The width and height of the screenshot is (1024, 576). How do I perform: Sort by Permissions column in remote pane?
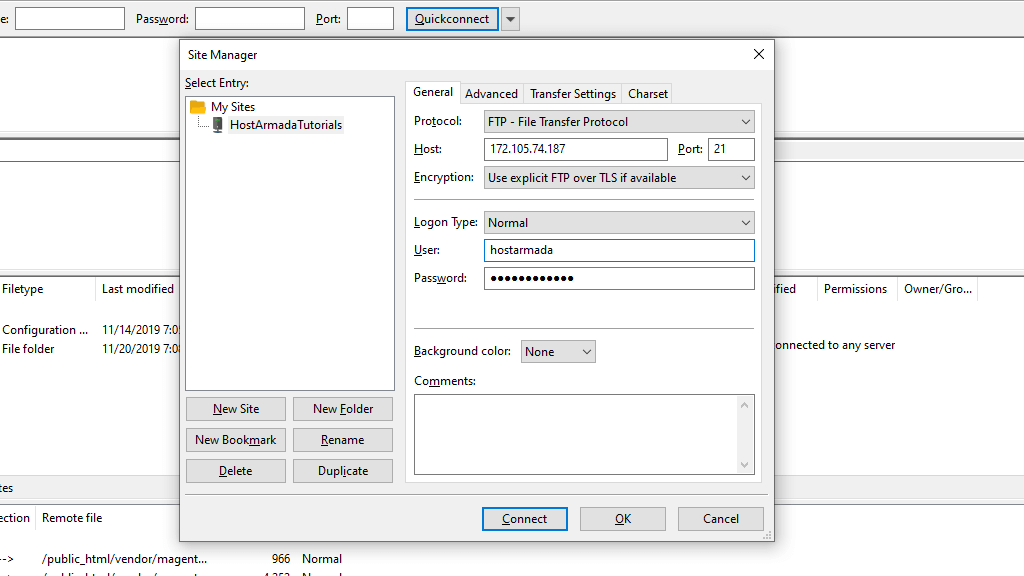(856, 289)
